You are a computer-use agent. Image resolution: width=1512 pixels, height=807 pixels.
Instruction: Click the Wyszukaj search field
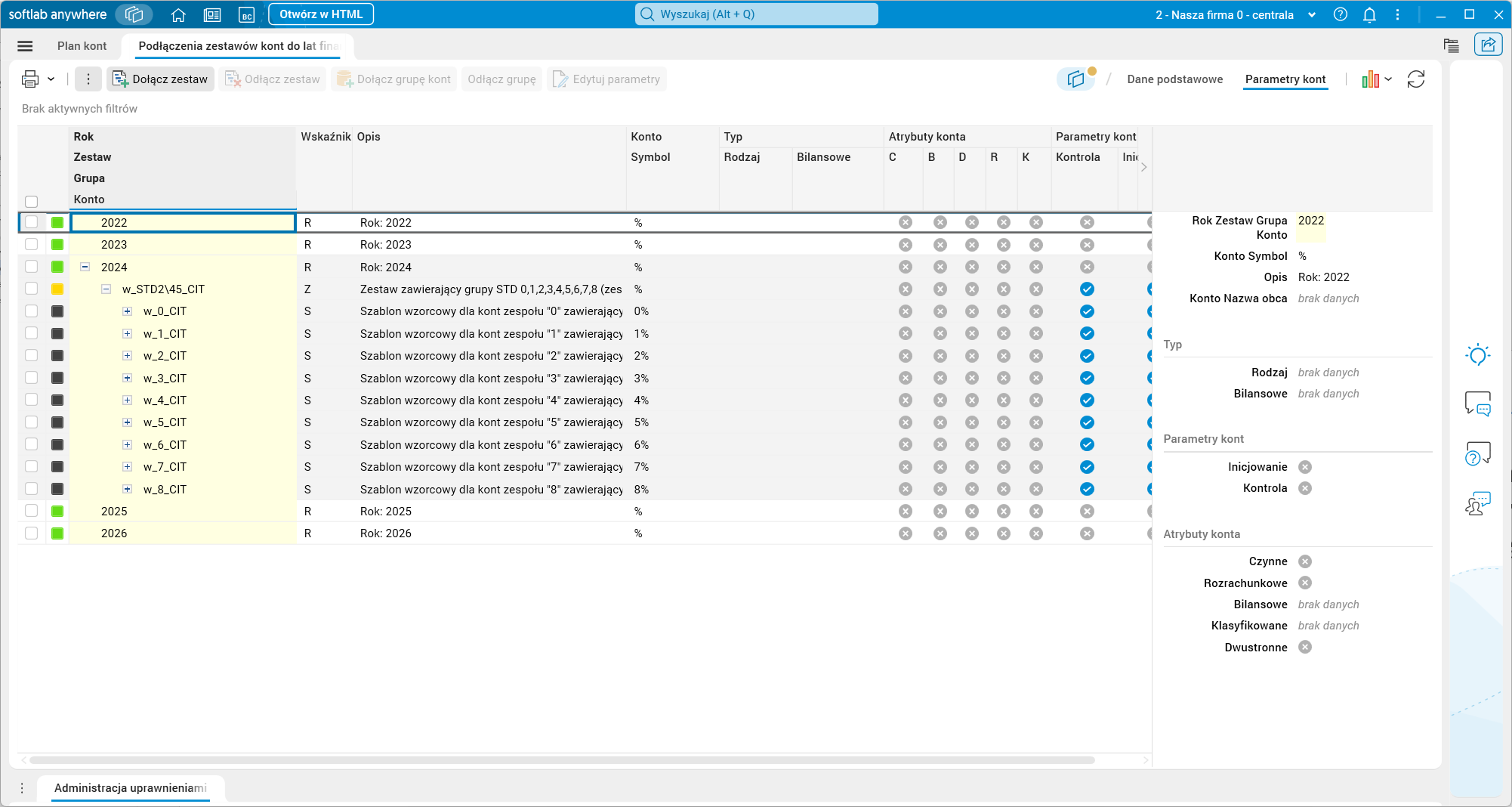[756, 14]
